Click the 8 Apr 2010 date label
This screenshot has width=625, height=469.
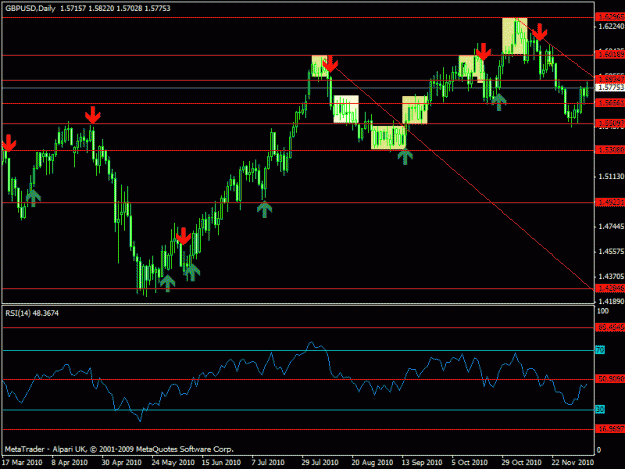pyautogui.click(x=69, y=462)
